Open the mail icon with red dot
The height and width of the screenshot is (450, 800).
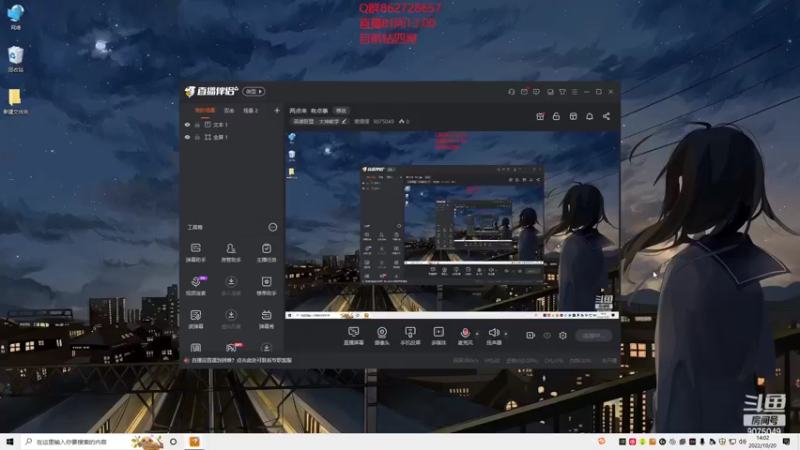[x=524, y=92]
